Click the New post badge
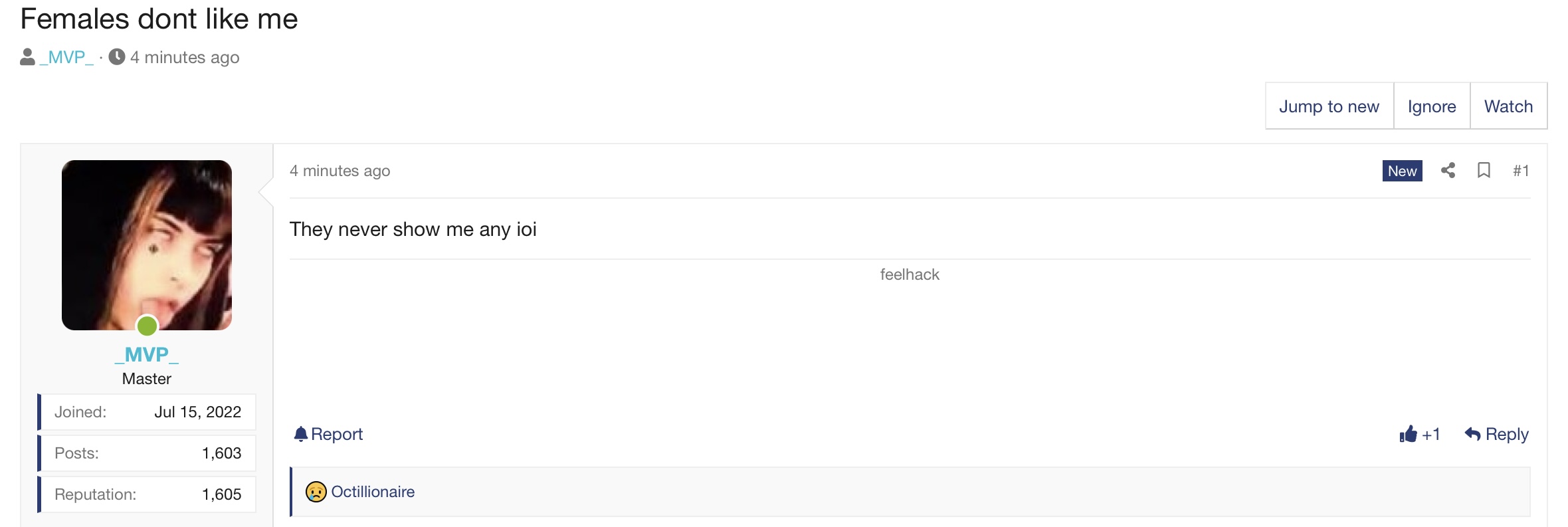Image resolution: width=1568 pixels, height=527 pixels. 1403,171
